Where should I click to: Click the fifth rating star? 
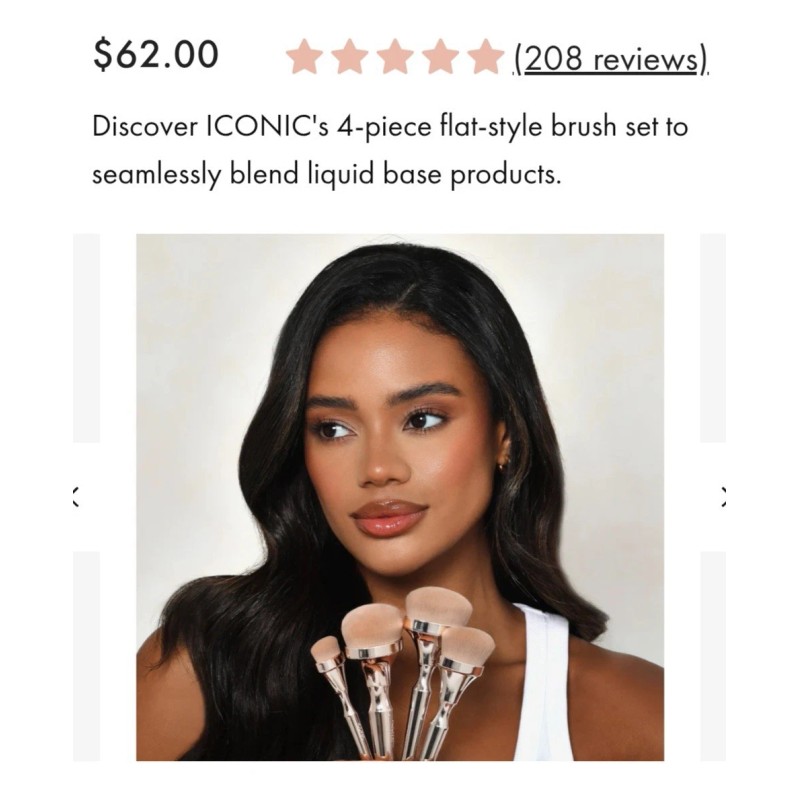pos(483,57)
